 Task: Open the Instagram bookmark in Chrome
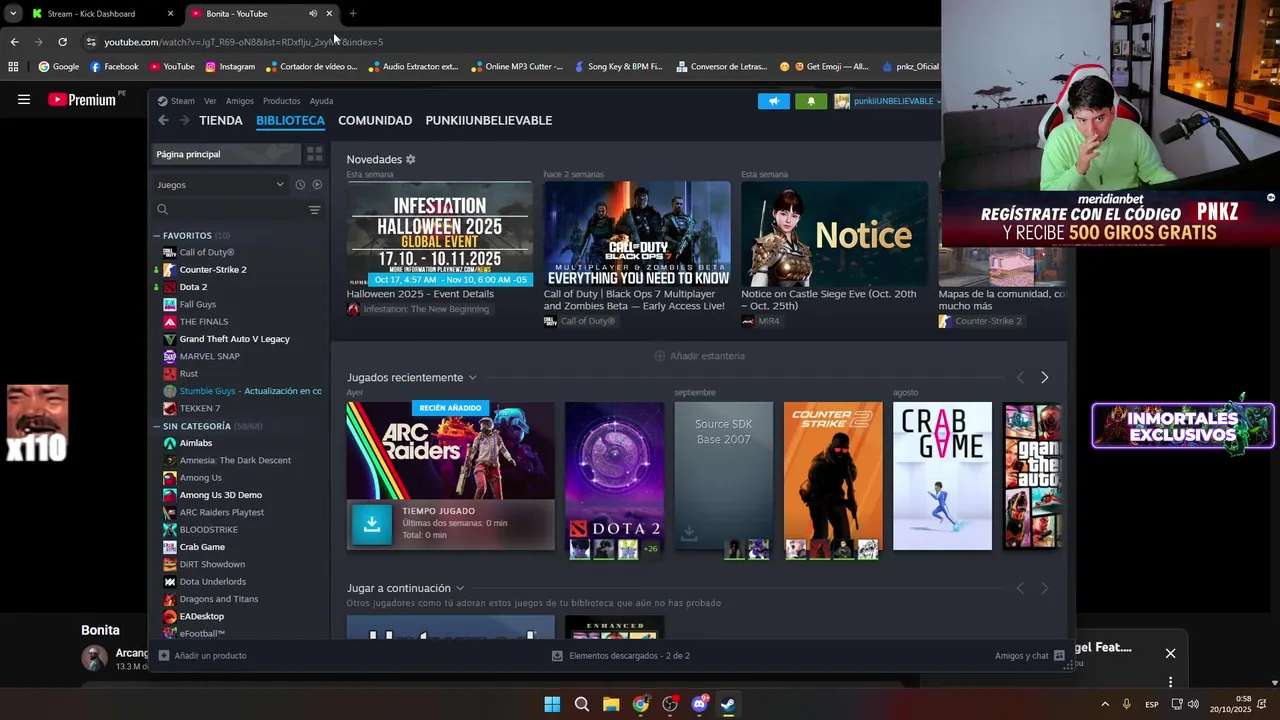tap(230, 67)
